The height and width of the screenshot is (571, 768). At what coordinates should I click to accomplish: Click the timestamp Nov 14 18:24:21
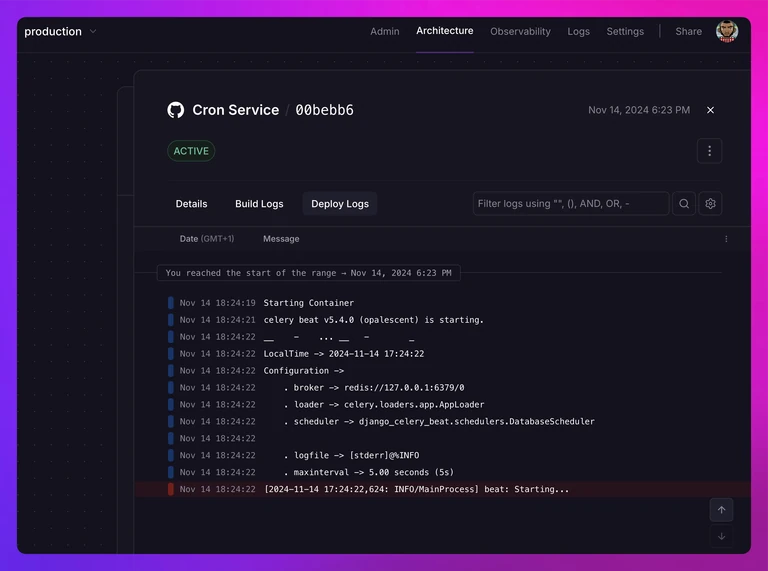[x=217, y=320]
